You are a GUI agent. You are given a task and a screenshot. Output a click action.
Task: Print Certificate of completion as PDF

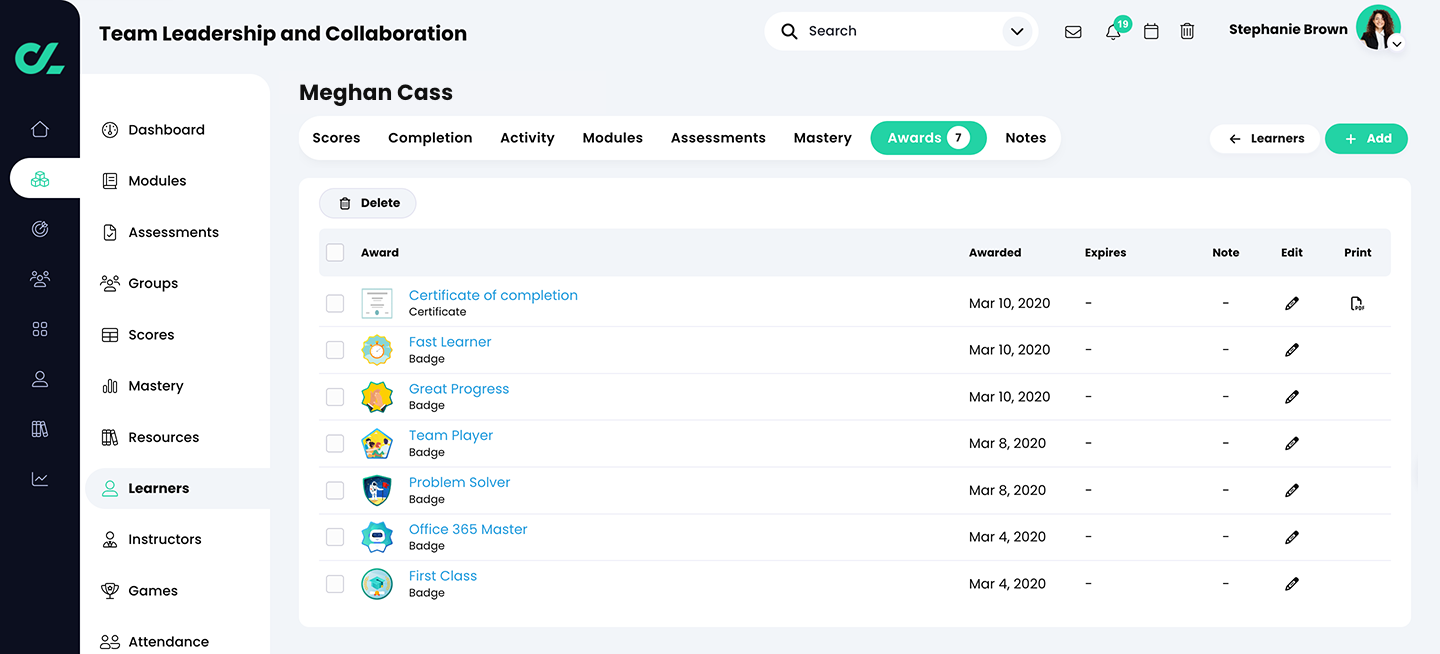pyautogui.click(x=1357, y=303)
